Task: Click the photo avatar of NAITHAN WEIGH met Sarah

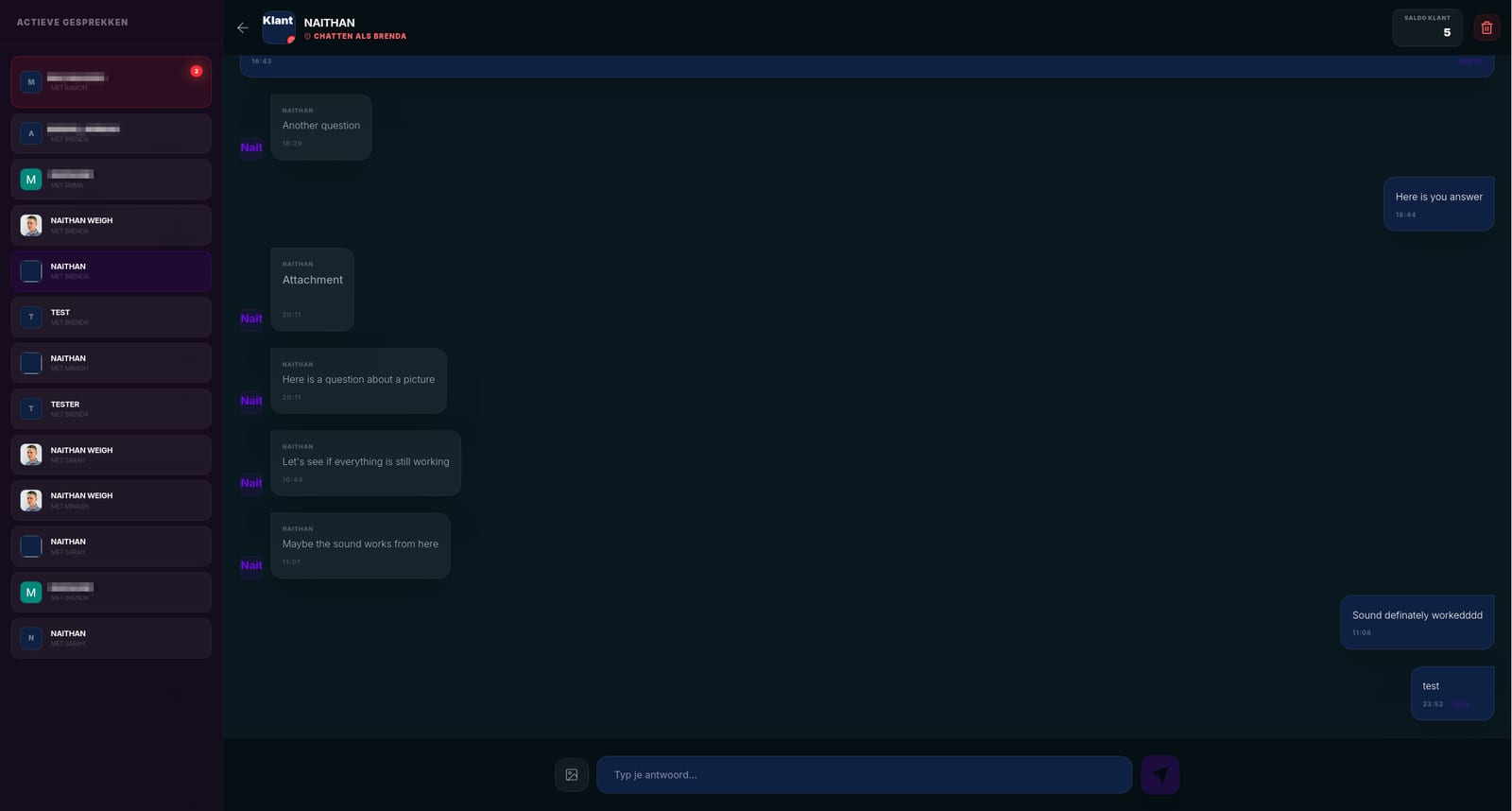Action: [x=31, y=455]
